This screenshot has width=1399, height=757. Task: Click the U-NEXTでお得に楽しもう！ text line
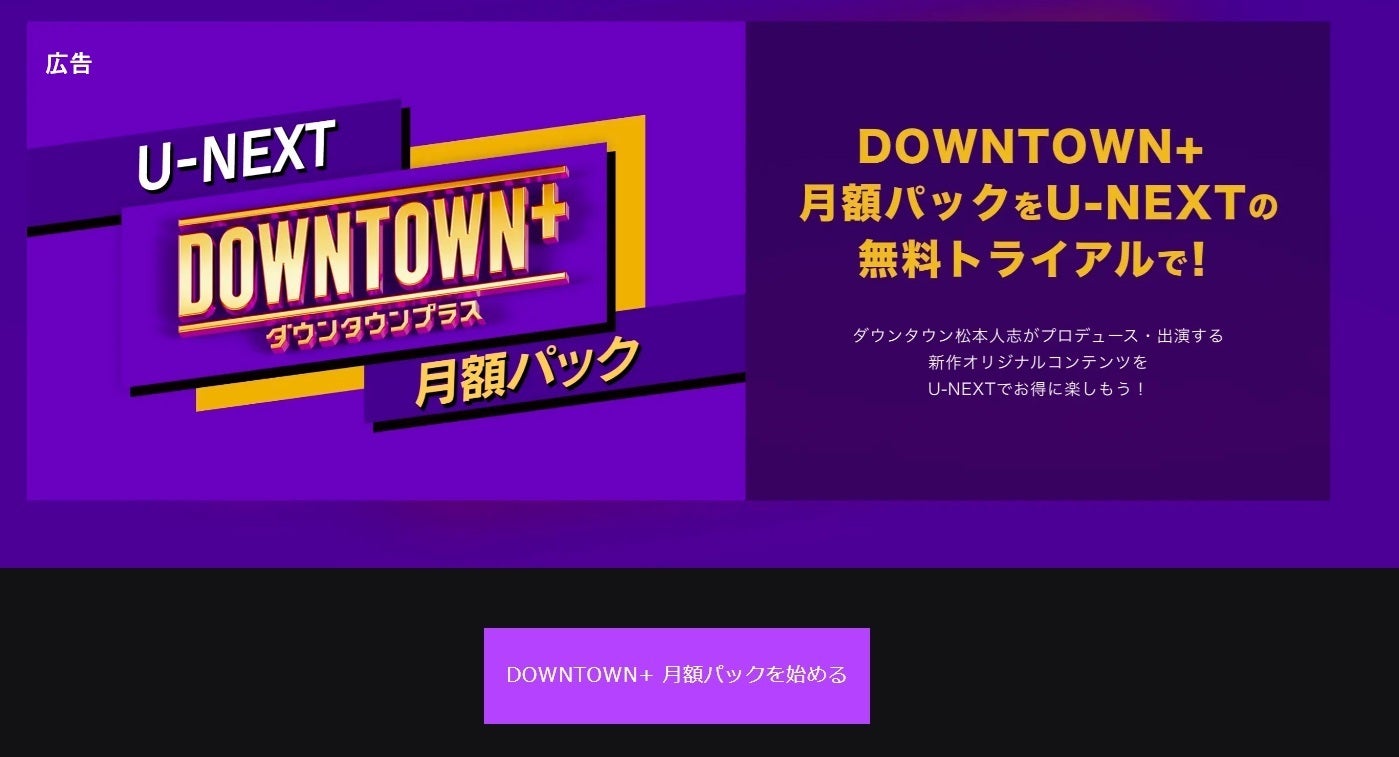pos(1038,388)
